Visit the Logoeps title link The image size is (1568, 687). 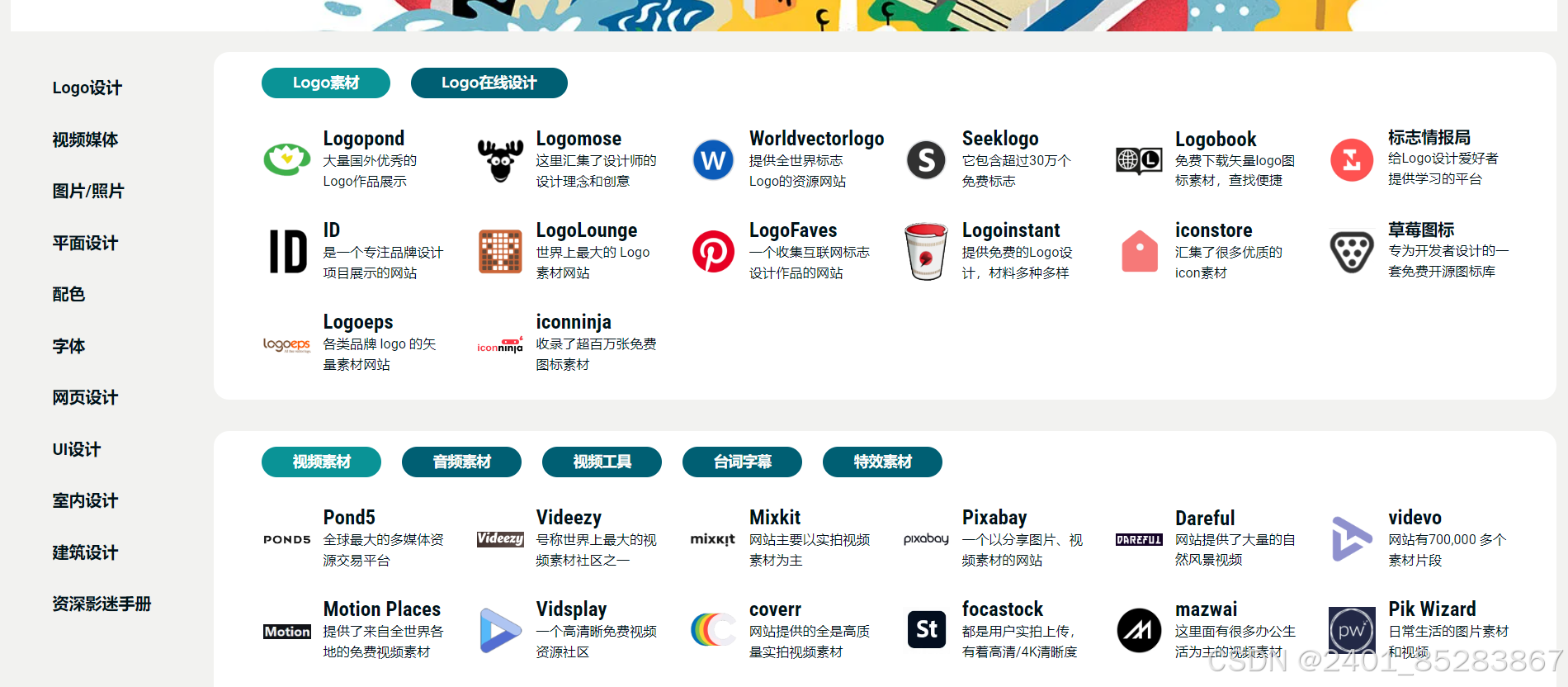tap(358, 322)
